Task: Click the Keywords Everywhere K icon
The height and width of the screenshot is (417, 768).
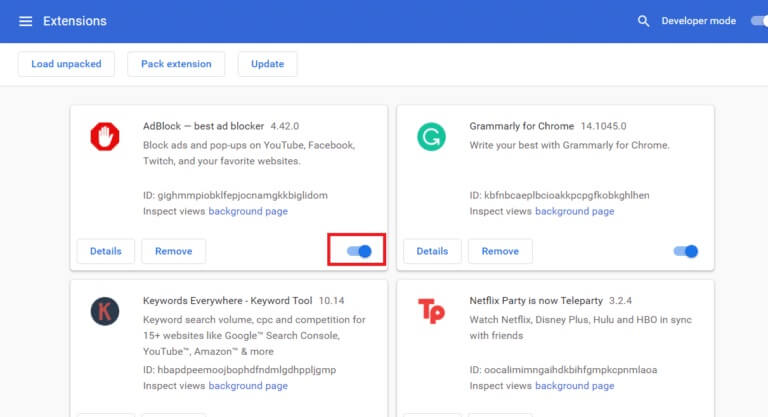Action: point(105,311)
